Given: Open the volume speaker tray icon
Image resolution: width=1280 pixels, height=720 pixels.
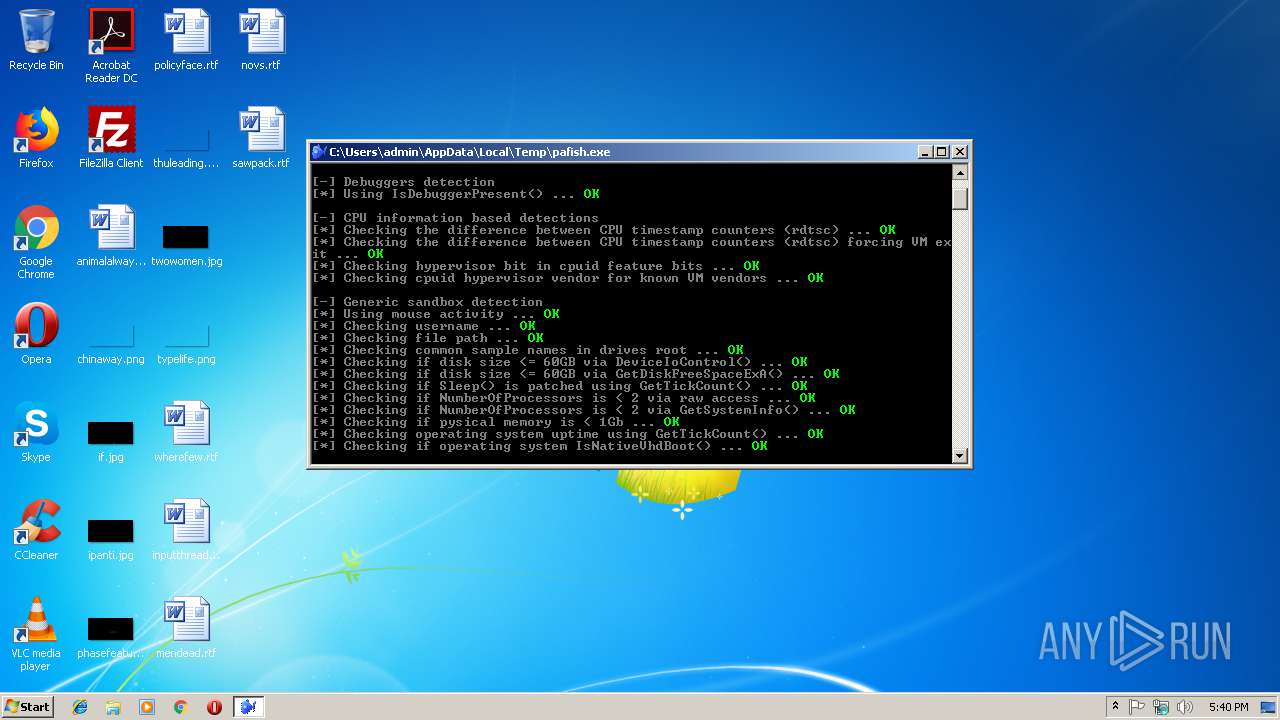Looking at the screenshot, I should coord(1185,707).
